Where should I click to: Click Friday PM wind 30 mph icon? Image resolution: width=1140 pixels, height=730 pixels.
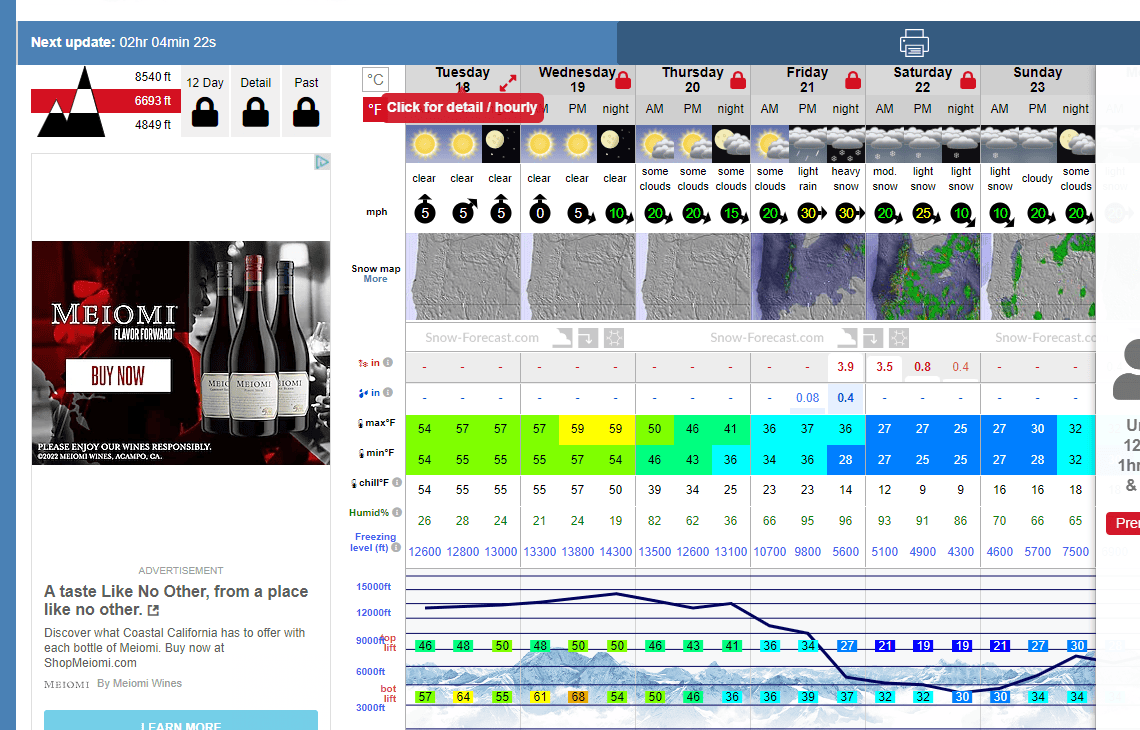(x=811, y=213)
